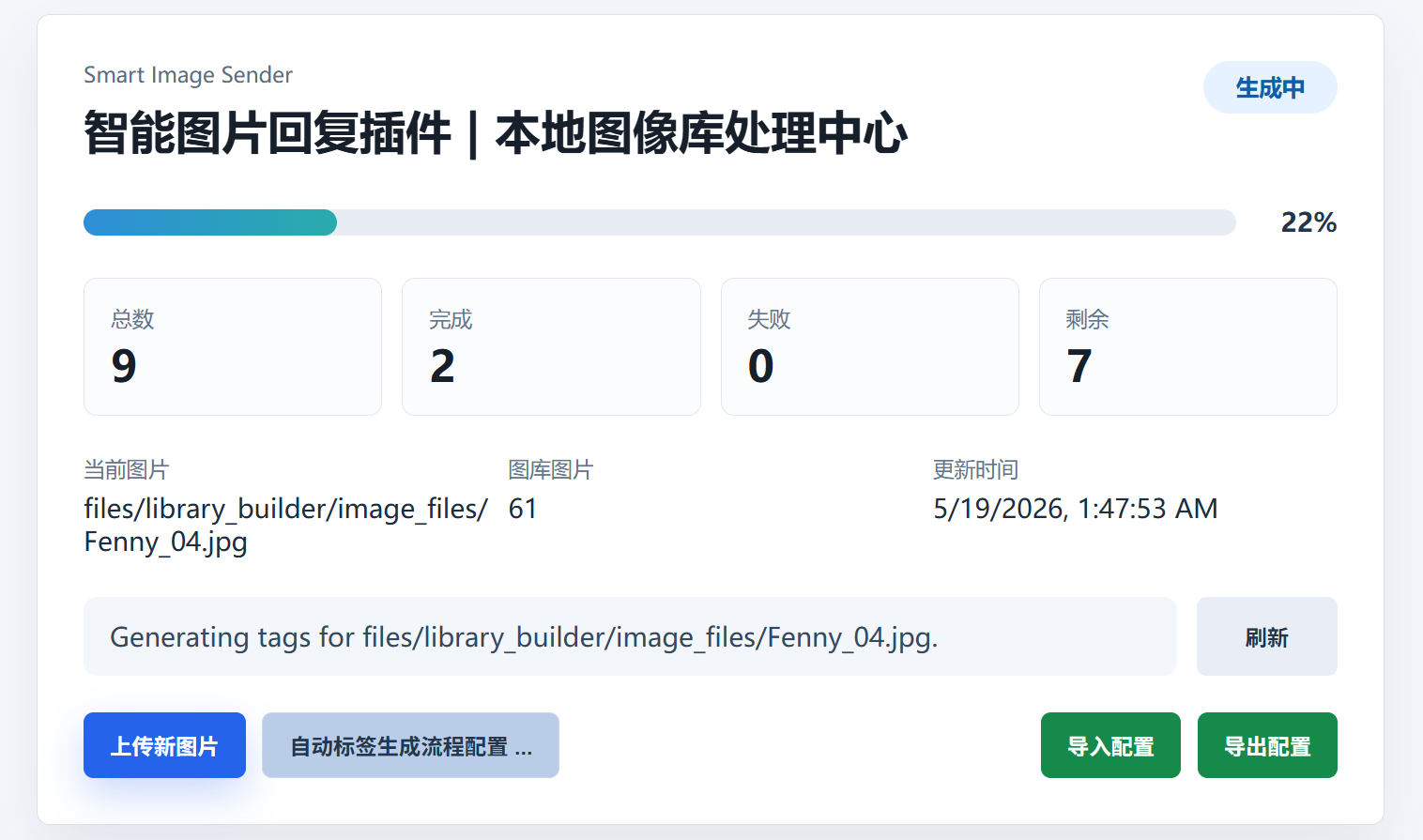Click the 智能图片回复插件 page heading
The image size is (1423, 840).
(x=496, y=132)
